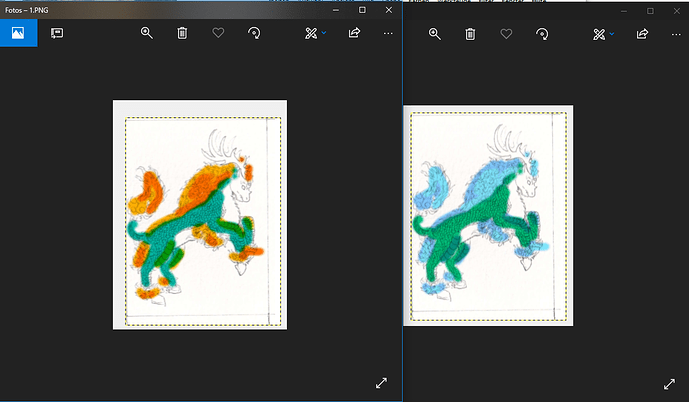Add left photo to favorites with heart

(218, 33)
